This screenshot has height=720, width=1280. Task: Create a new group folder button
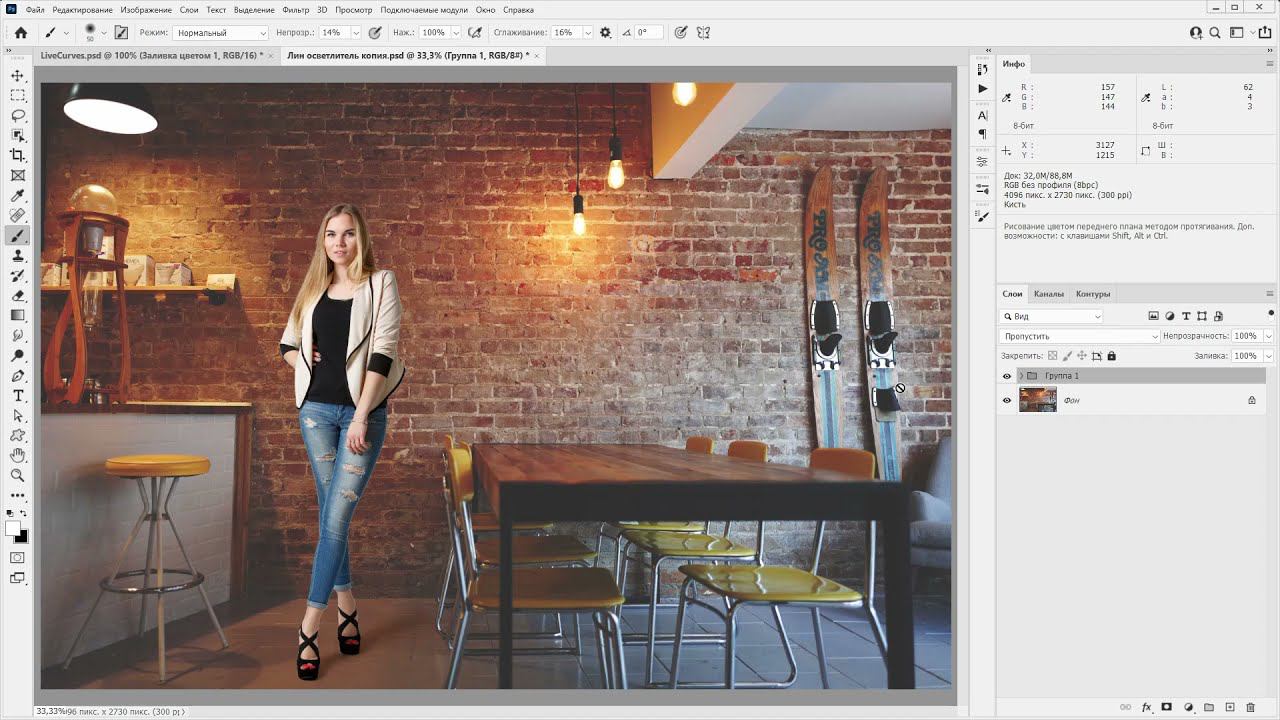(x=1209, y=707)
